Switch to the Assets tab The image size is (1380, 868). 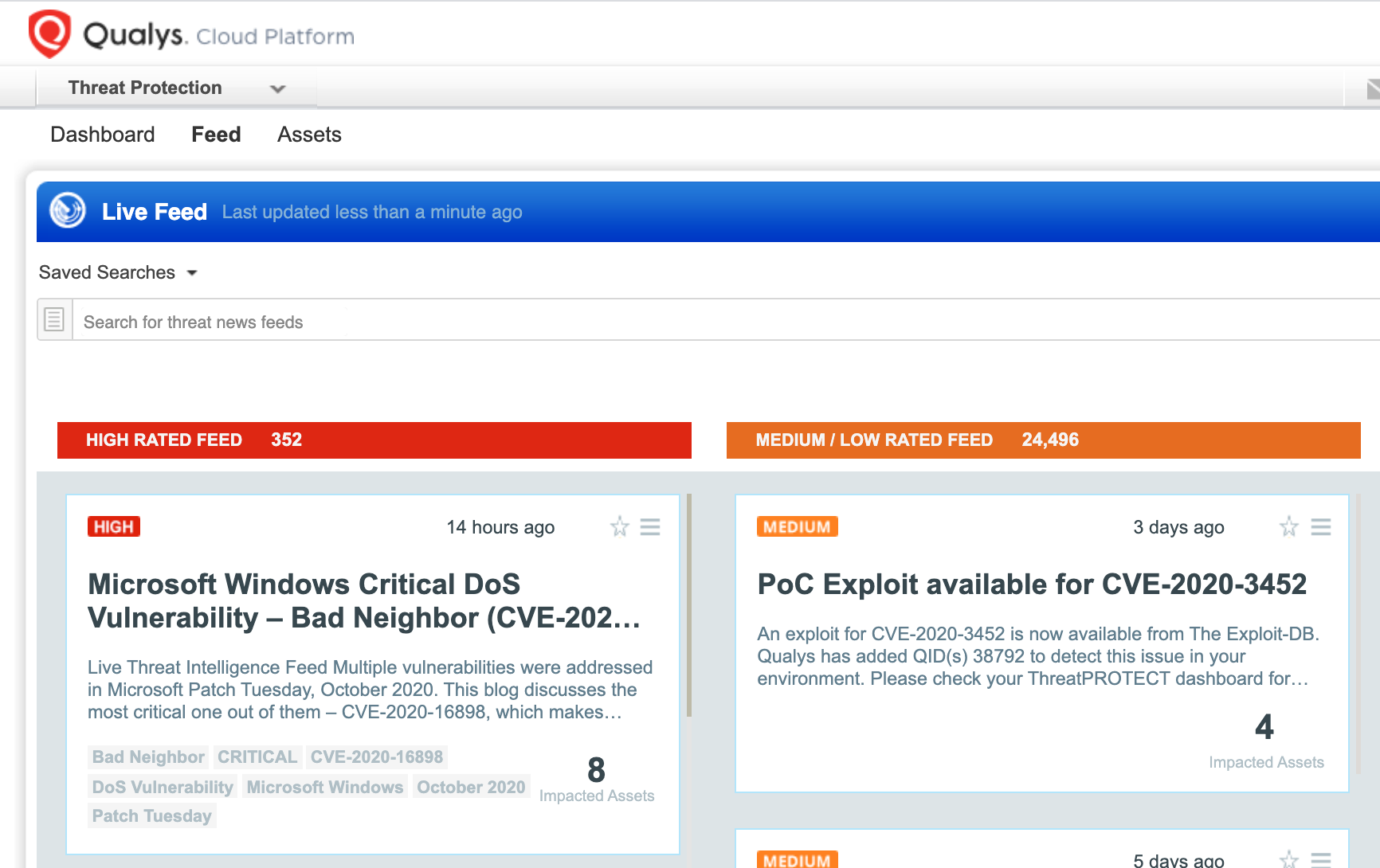[x=309, y=135]
